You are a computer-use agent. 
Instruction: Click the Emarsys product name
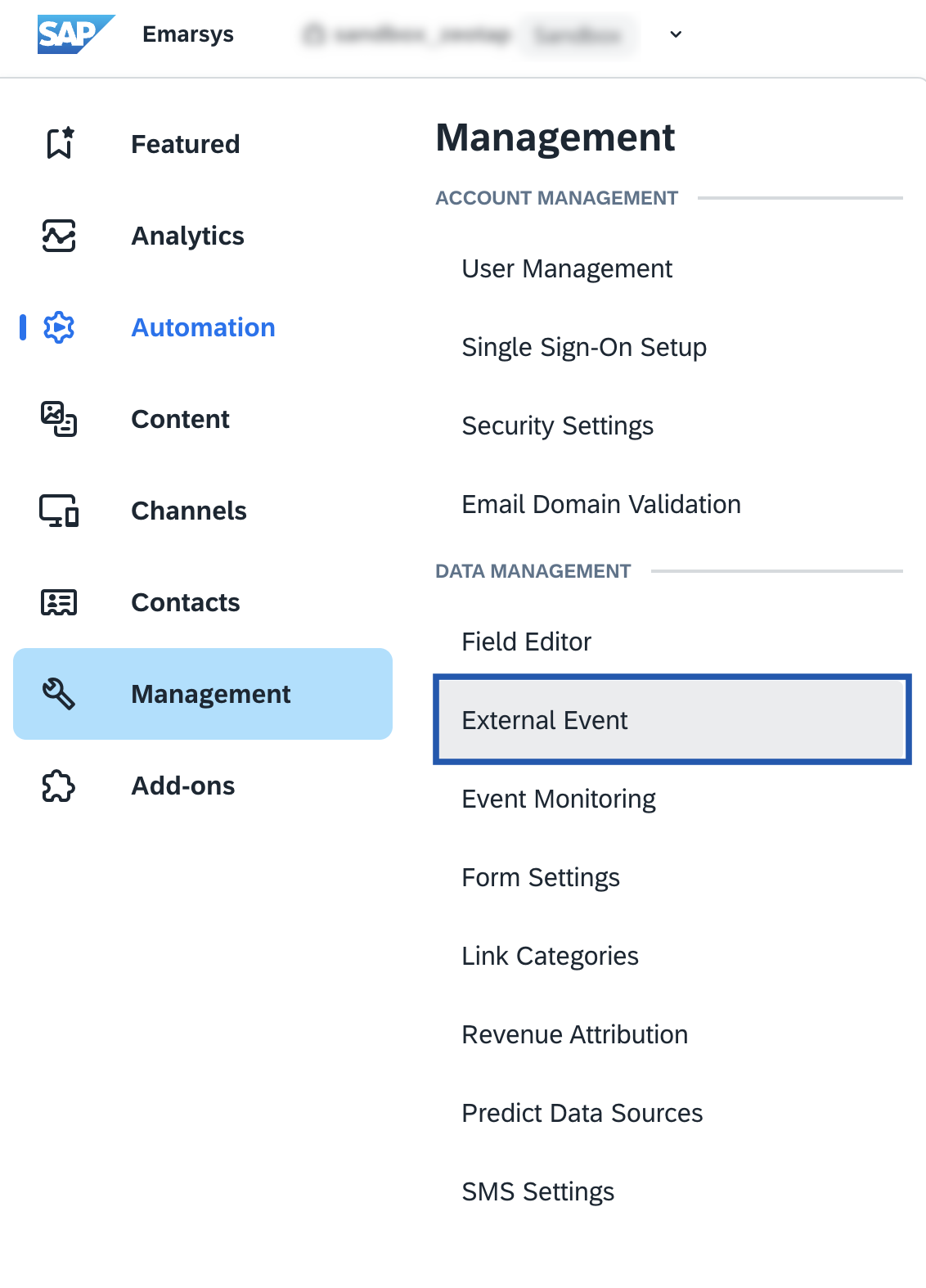coord(188,34)
